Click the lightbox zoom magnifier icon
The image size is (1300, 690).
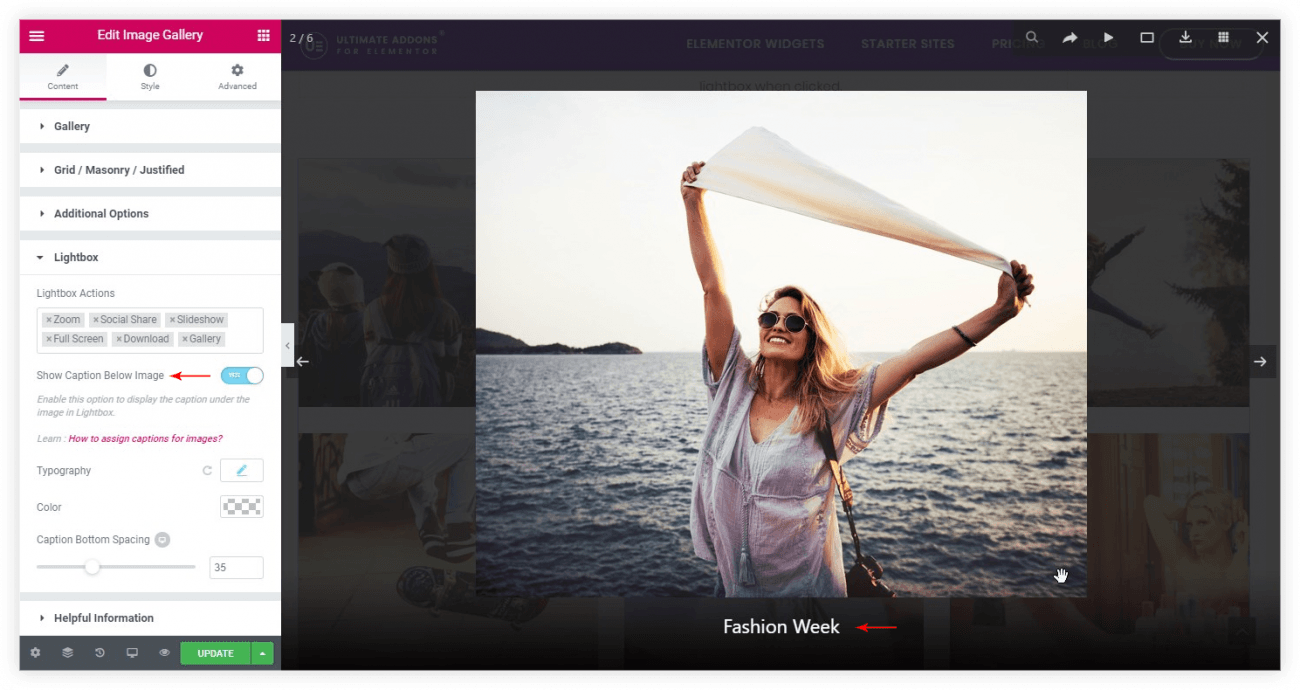tap(1032, 37)
